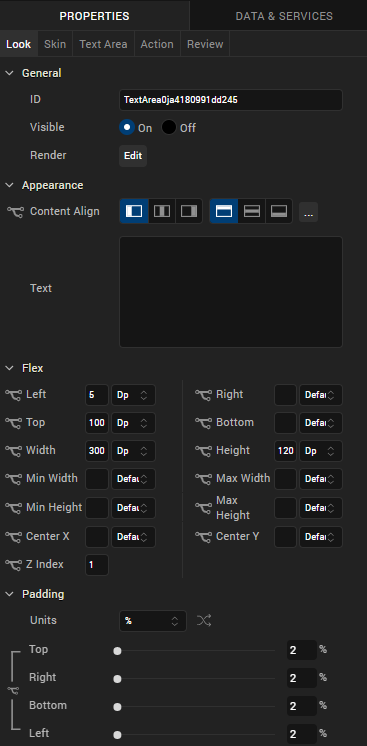Viewport: 367px width, 746px height.
Task: Open the Left unit Dp dropdown
Action: (x=133, y=395)
